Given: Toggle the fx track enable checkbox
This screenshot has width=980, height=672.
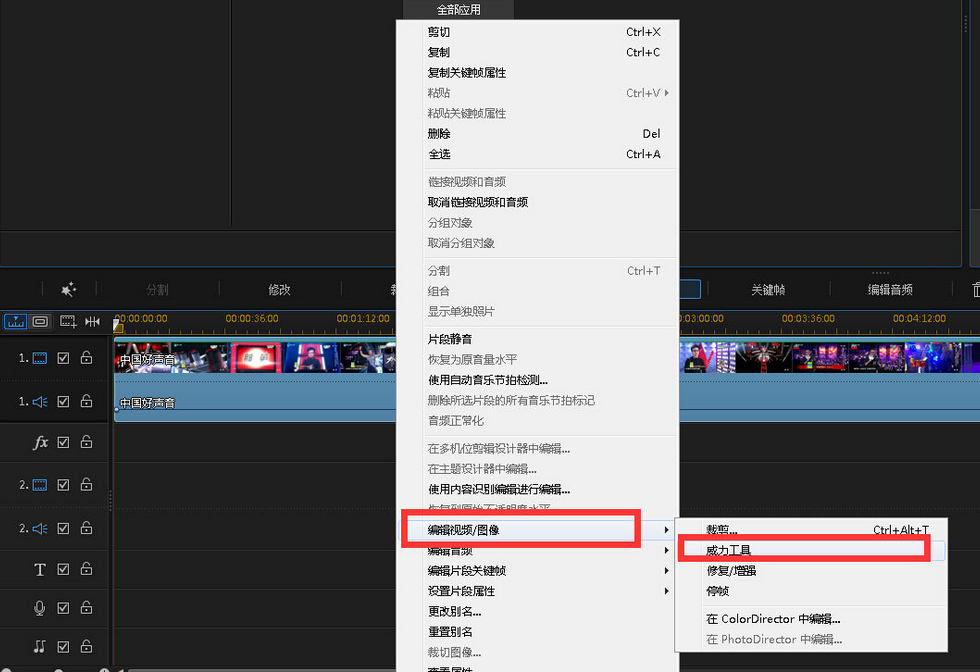Looking at the screenshot, I should [64, 441].
